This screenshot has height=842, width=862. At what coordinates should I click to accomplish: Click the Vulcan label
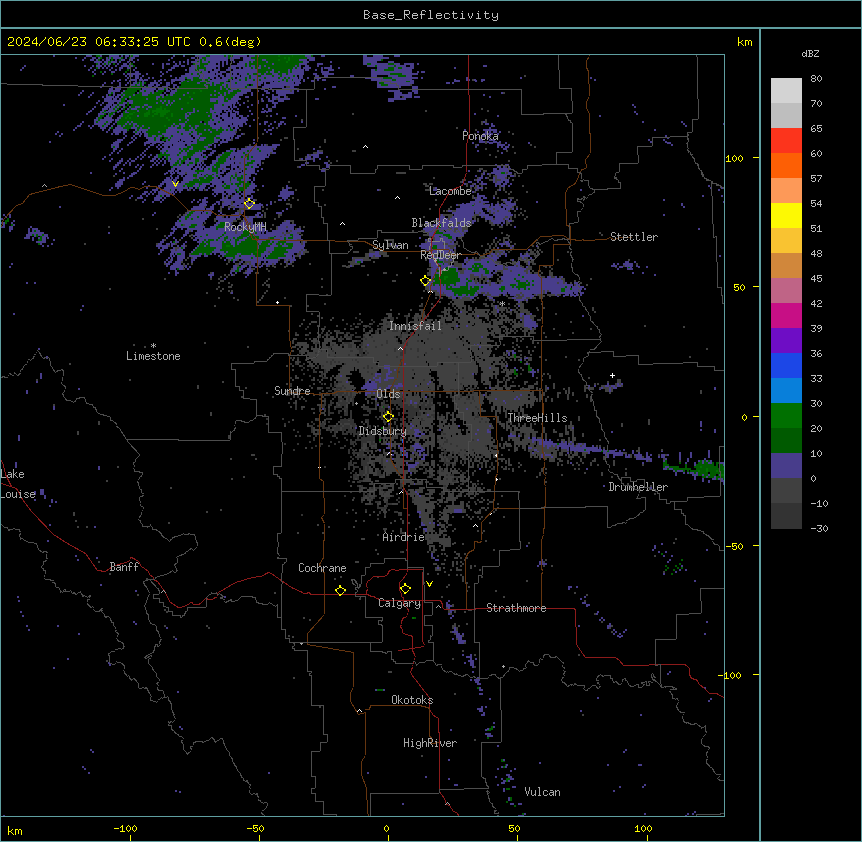click(x=543, y=792)
